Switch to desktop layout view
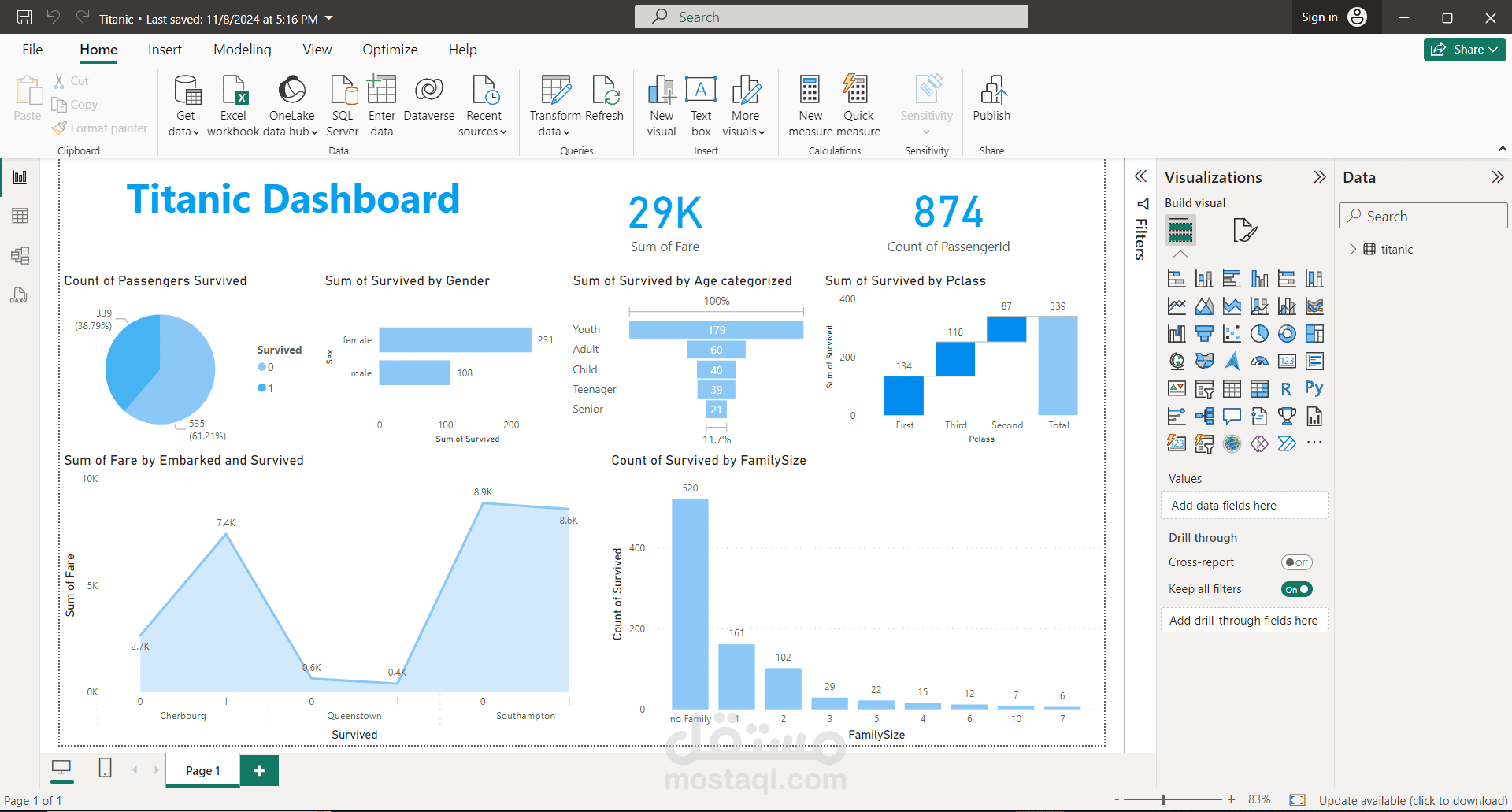Image resolution: width=1512 pixels, height=812 pixels. tap(61, 768)
